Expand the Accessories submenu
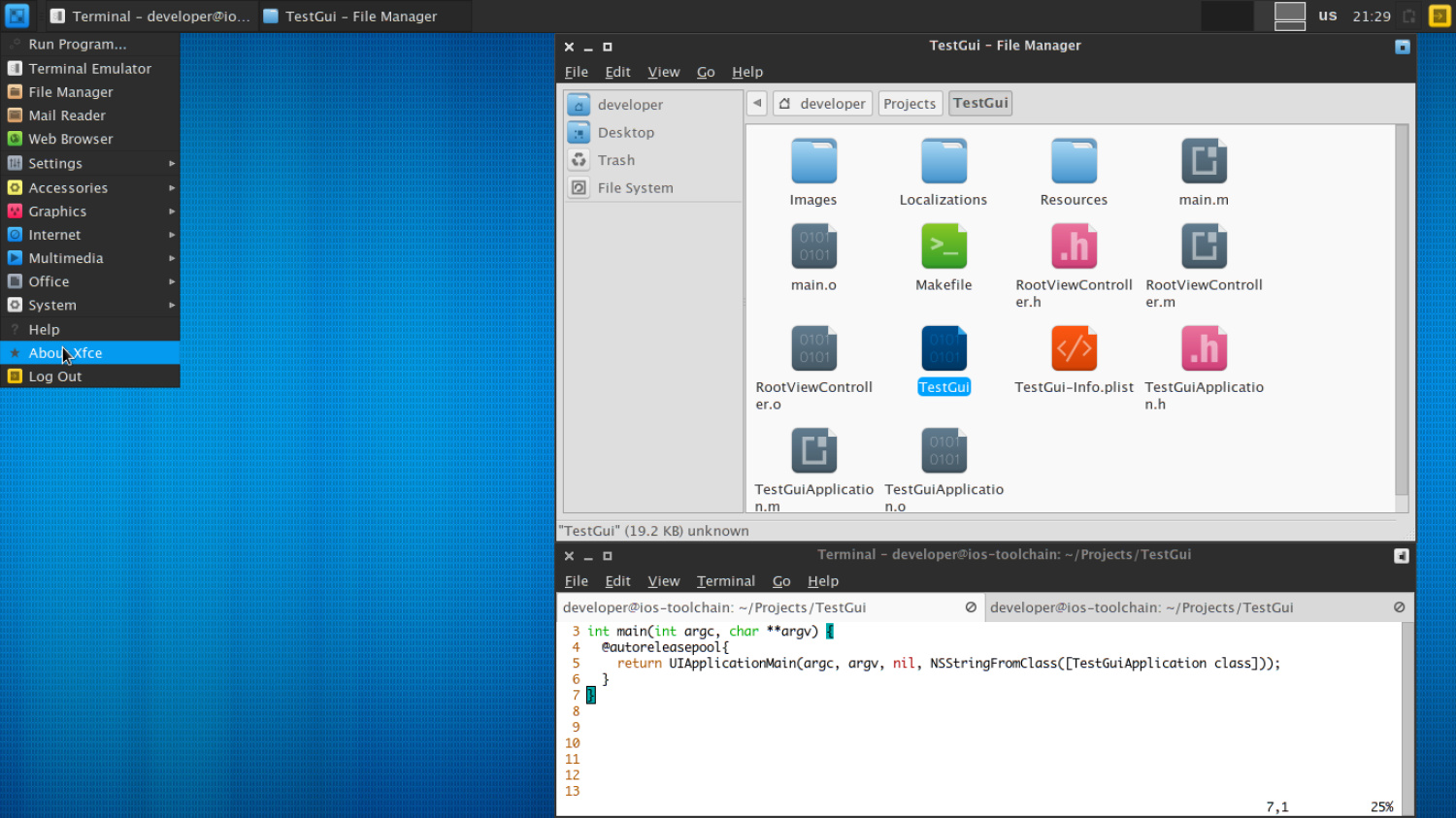The width and height of the screenshot is (1456, 818). click(x=90, y=188)
